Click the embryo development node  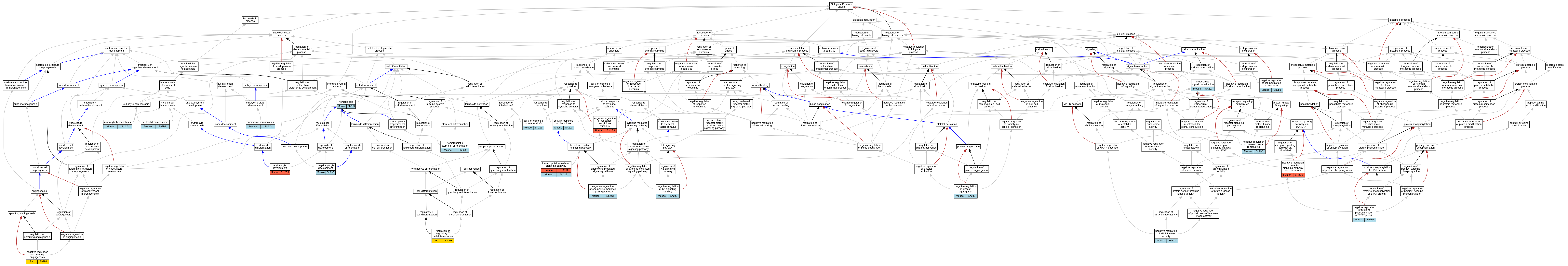point(256,85)
